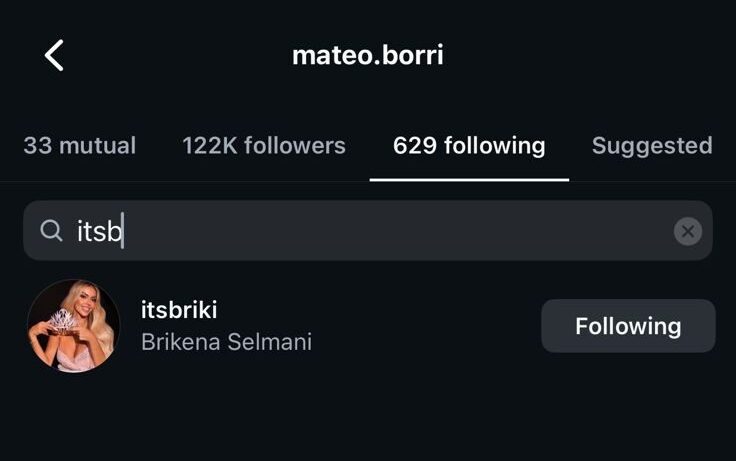Go back from the mateo.borri following list
Screen dimensions: 736x461
click(x=54, y=55)
